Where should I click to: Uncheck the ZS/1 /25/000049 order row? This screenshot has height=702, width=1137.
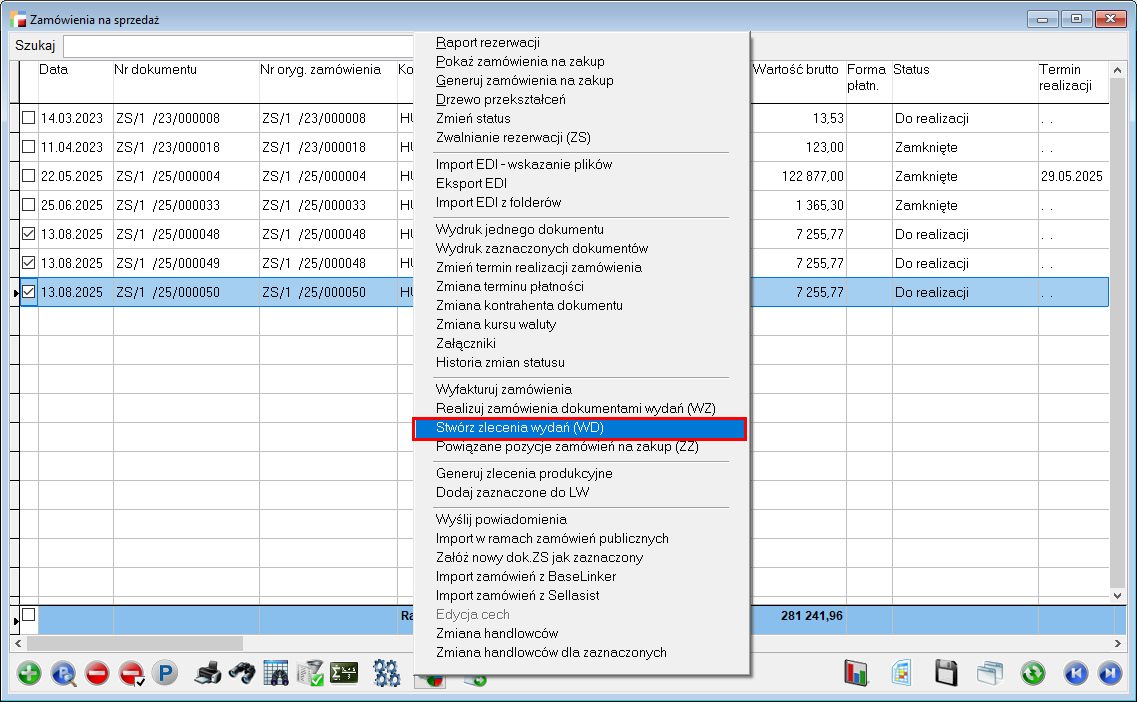[x=29, y=263]
